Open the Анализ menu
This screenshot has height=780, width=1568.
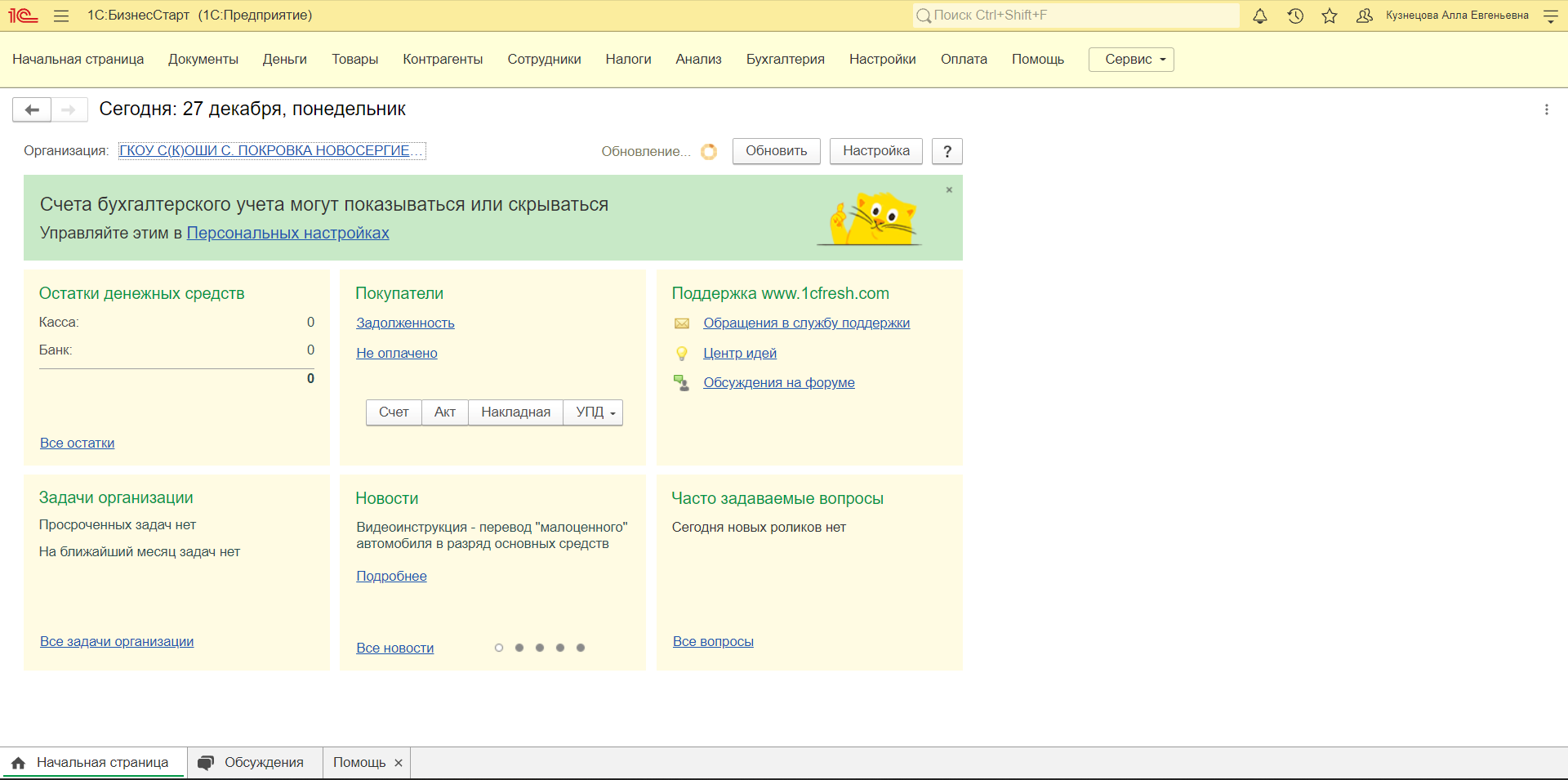tap(699, 60)
